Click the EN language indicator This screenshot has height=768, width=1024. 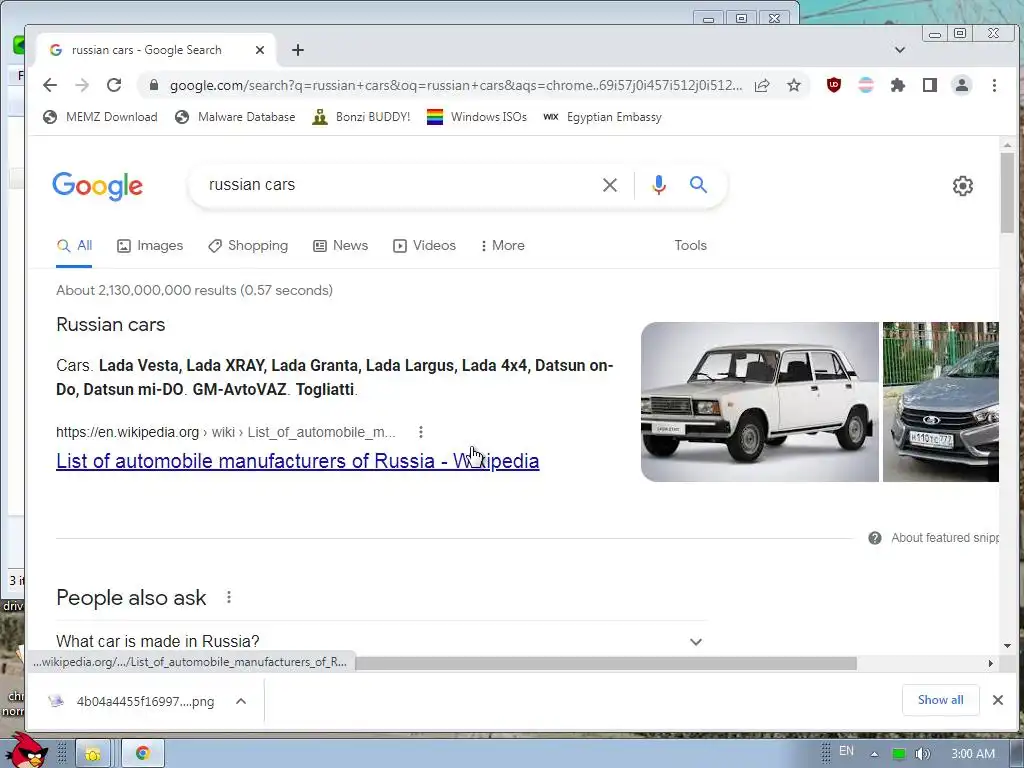point(846,751)
